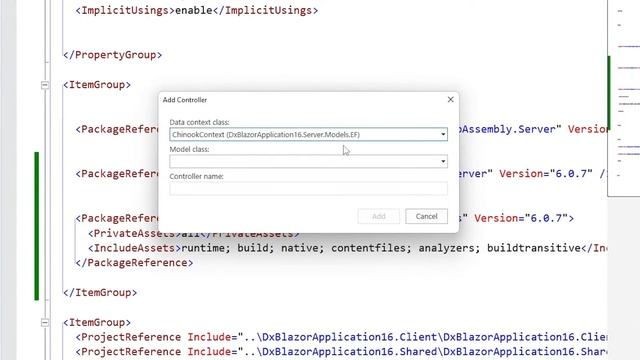Viewport: 640px width, 360px height.
Task: Click the code minimap scrollbar
Action: click(x=623, y=98)
